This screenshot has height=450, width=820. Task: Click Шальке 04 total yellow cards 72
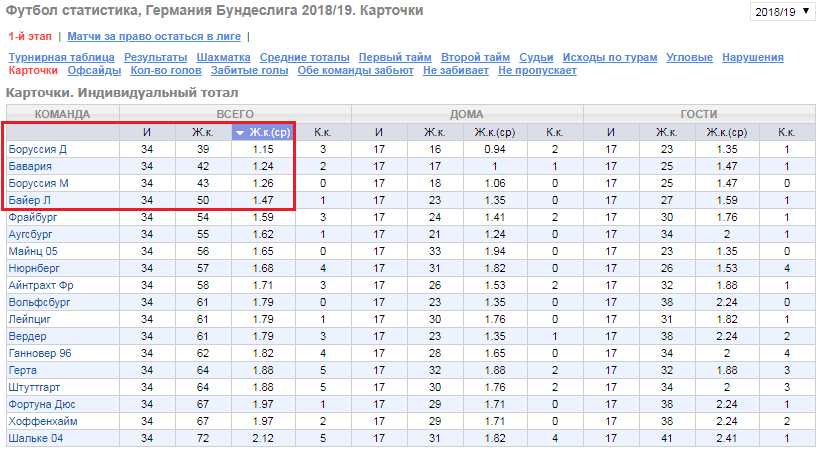(x=202, y=438)
